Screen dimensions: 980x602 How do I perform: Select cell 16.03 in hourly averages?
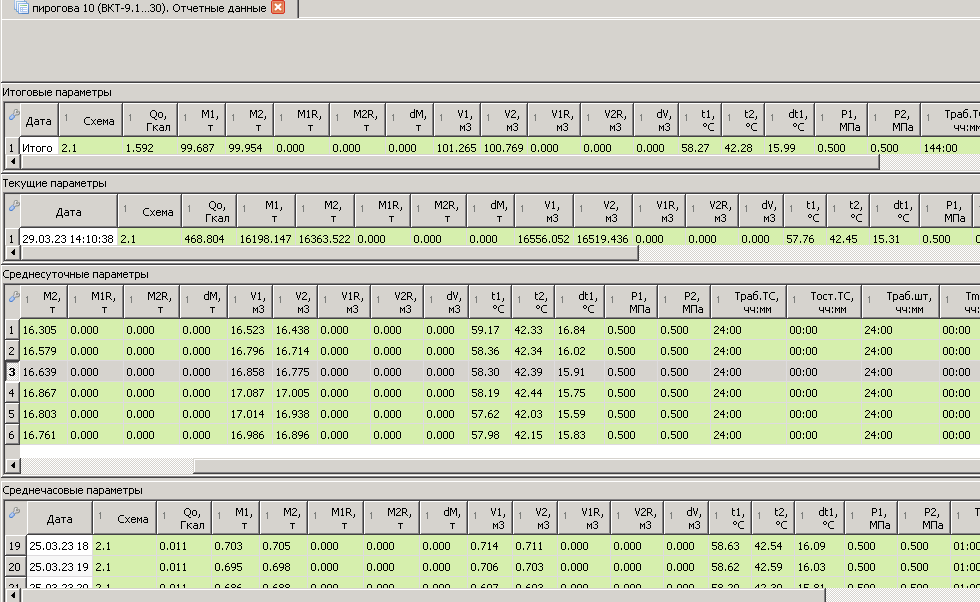click(819, 567)
